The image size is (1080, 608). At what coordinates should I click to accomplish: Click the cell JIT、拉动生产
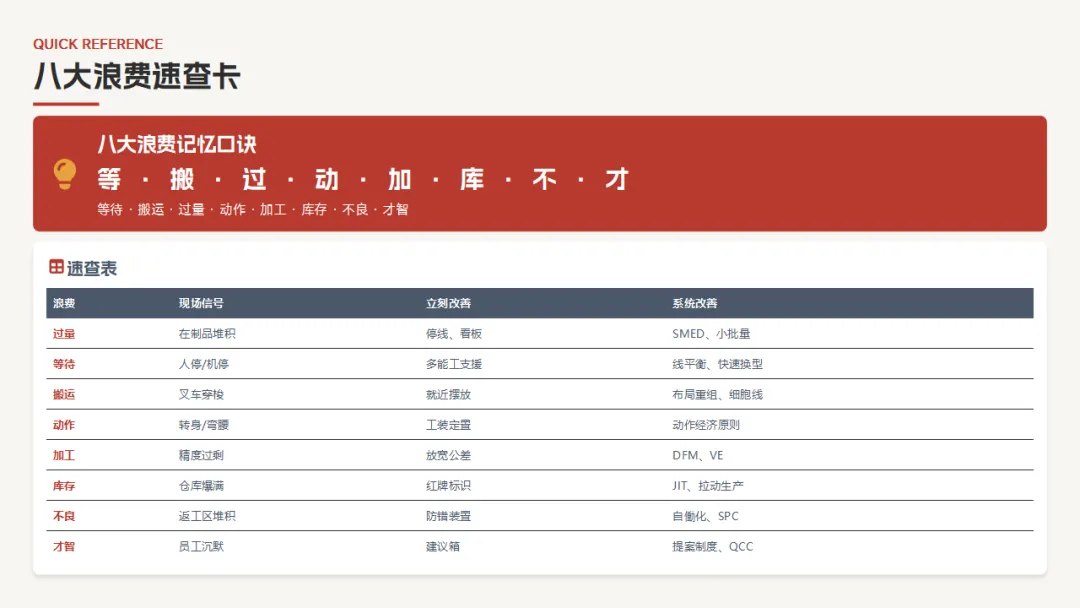coord(708,485)
